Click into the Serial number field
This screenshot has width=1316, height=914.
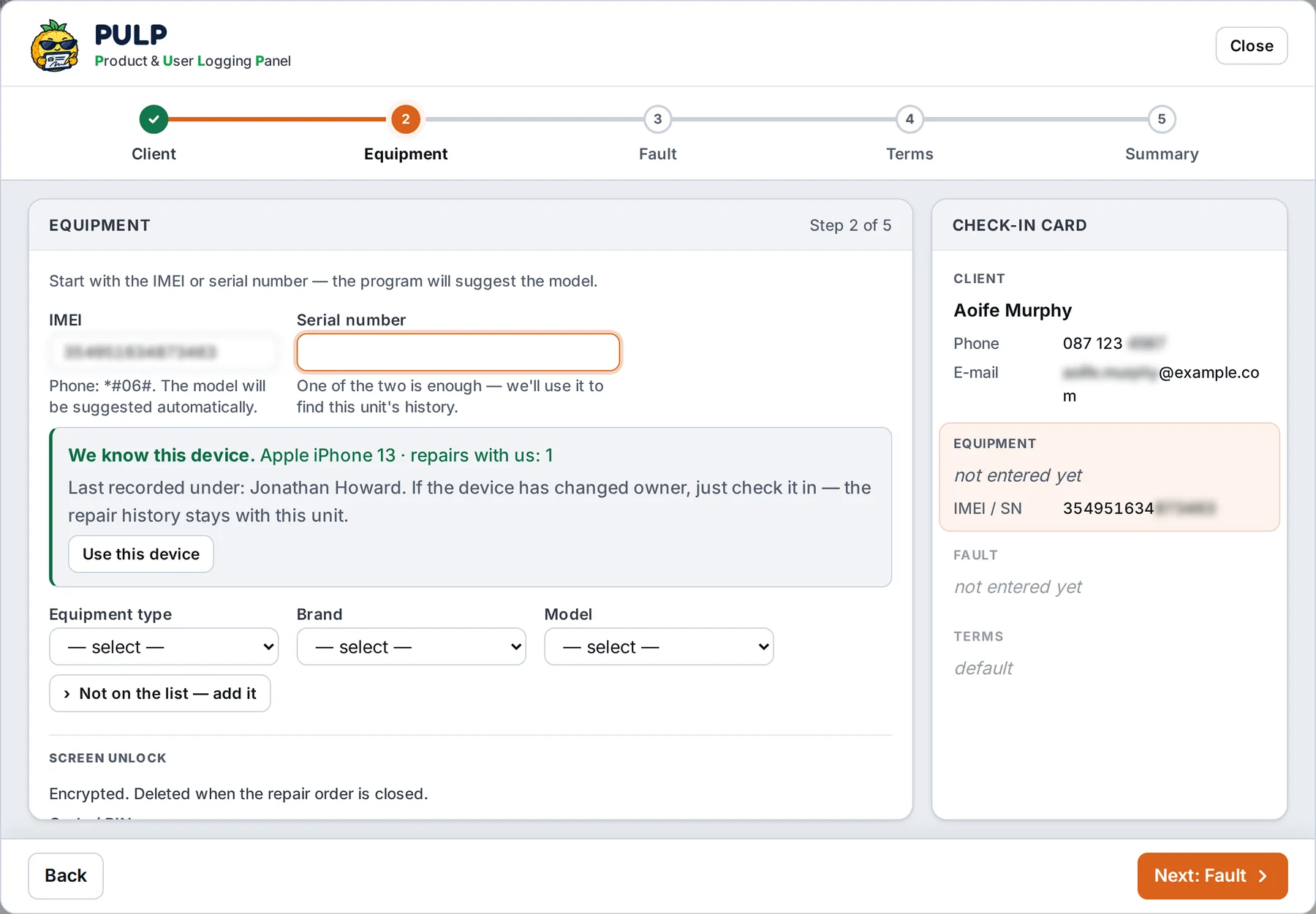click(x=458, y=352)
